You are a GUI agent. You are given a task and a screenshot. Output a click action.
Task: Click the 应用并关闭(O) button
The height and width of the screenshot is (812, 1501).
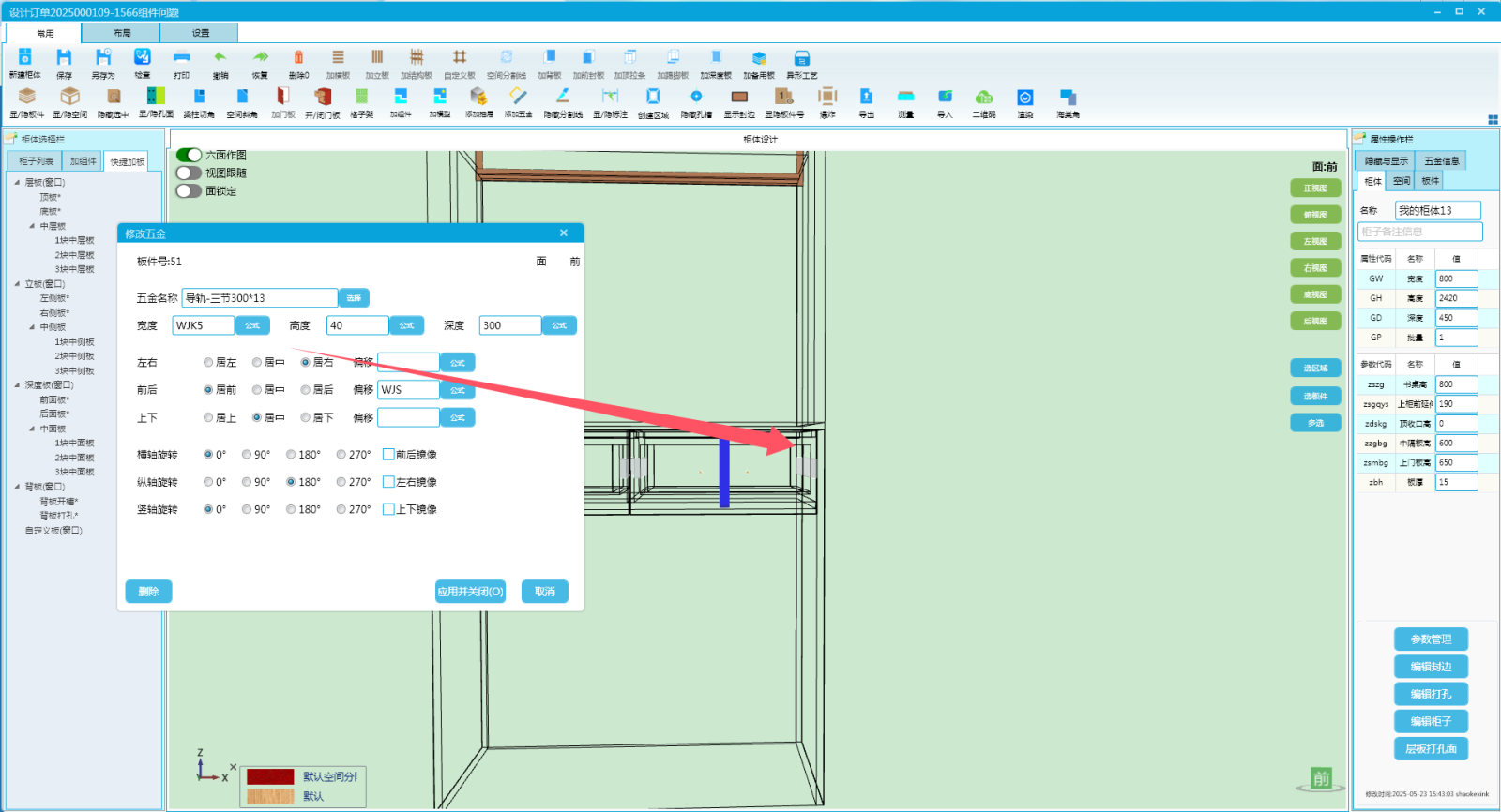(x=470, y=592)
